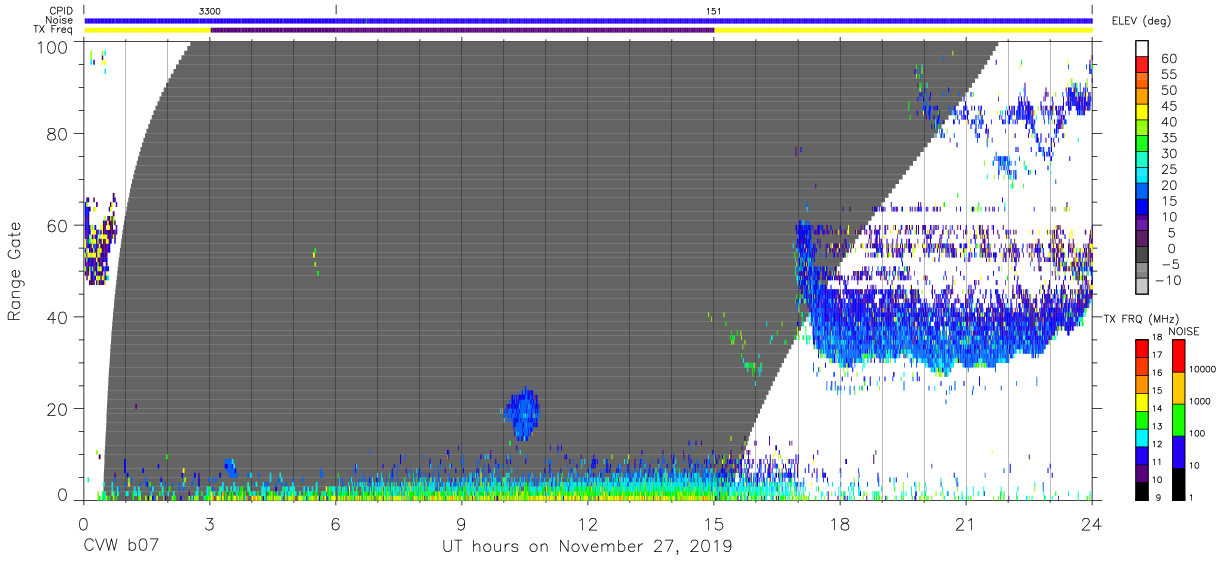Pick red 18 MHz TX frequency swatch
Viewport: 1228px width, 567px height.
[x=1142, y=348]
